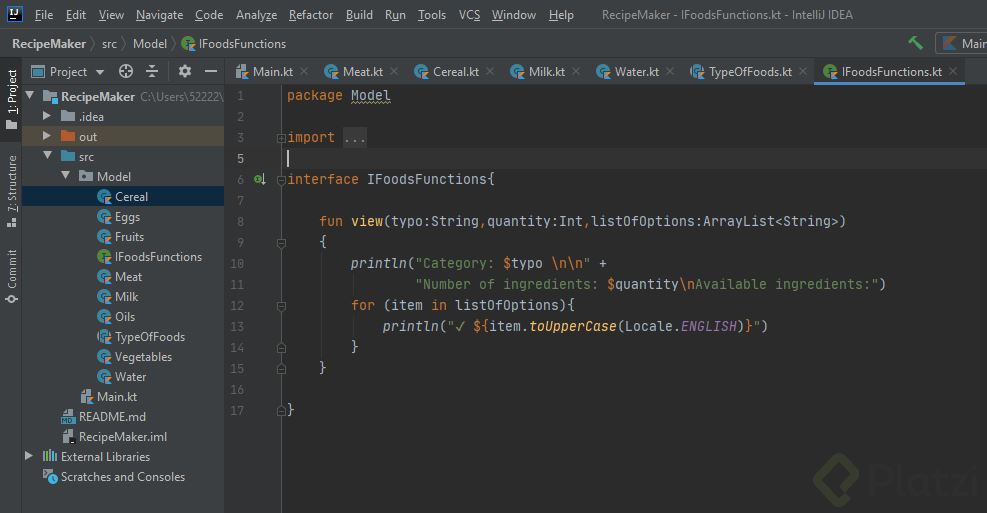Image resolution: width=987 pixels, height=513 pixels.
Task: Click the IntelliJ IDEA logo icon
Action: point(14,14)
